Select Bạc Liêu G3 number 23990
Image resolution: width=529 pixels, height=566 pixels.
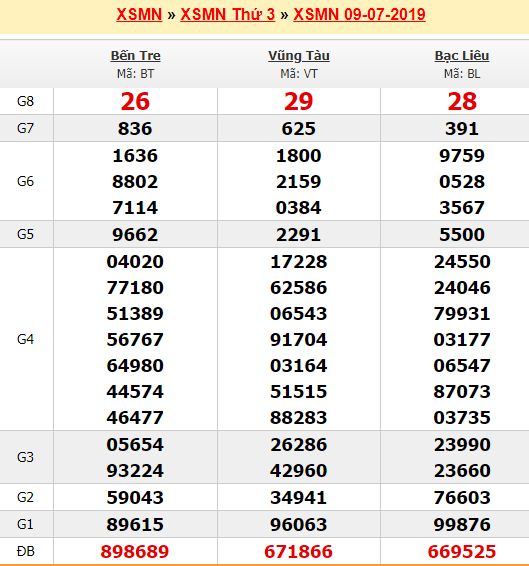462,444
